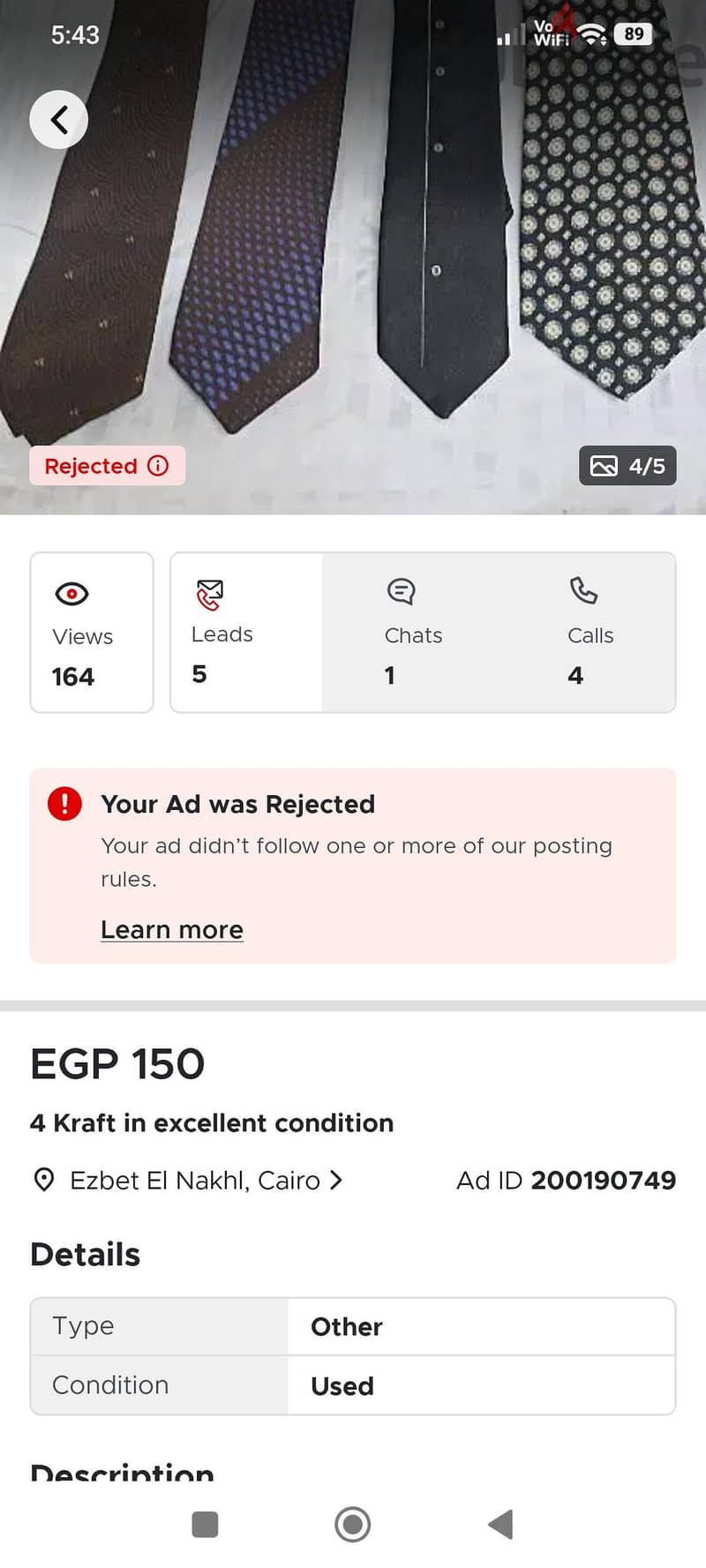Tap Android home circle button
The width and height of the screenshot is (706, 1568).
[x=353, y=1524]
